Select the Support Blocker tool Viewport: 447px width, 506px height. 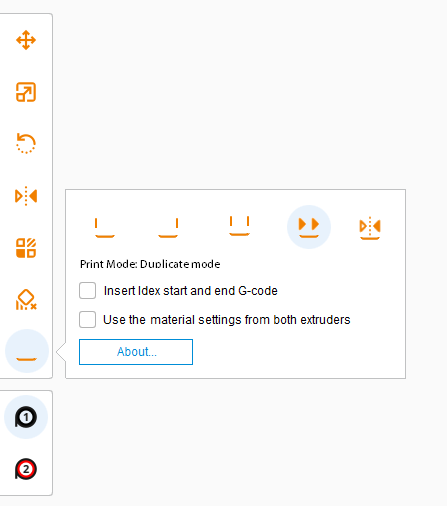[x=26, y=300]
